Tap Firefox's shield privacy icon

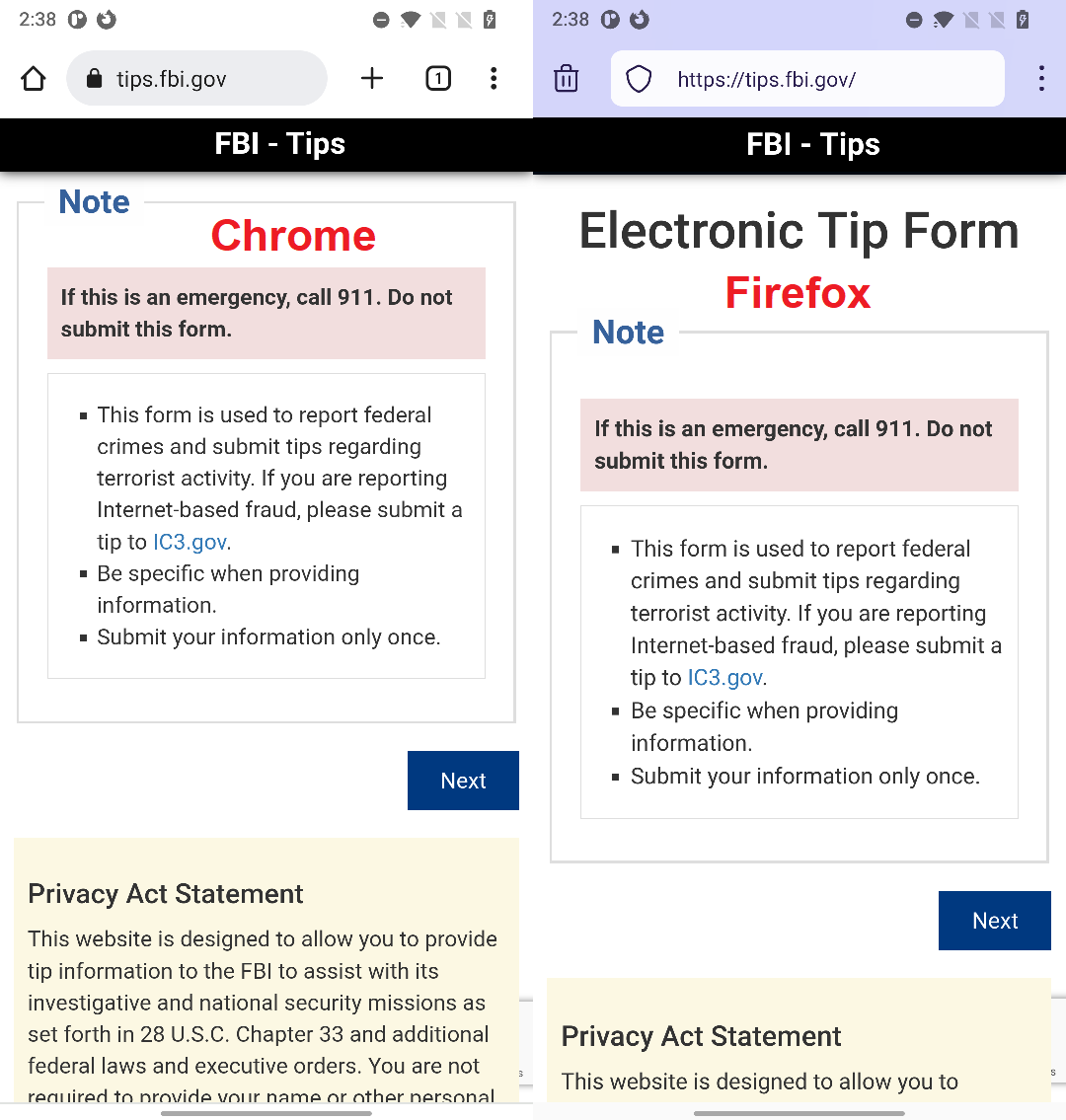[638, 79]
